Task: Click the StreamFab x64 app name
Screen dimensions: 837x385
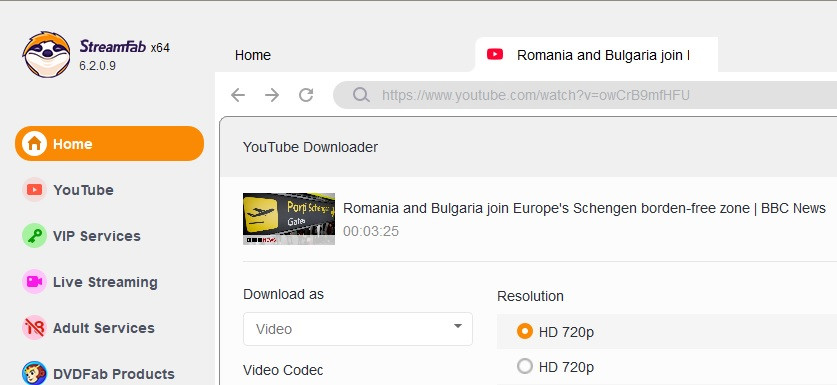Action: (x=124, y=47)
